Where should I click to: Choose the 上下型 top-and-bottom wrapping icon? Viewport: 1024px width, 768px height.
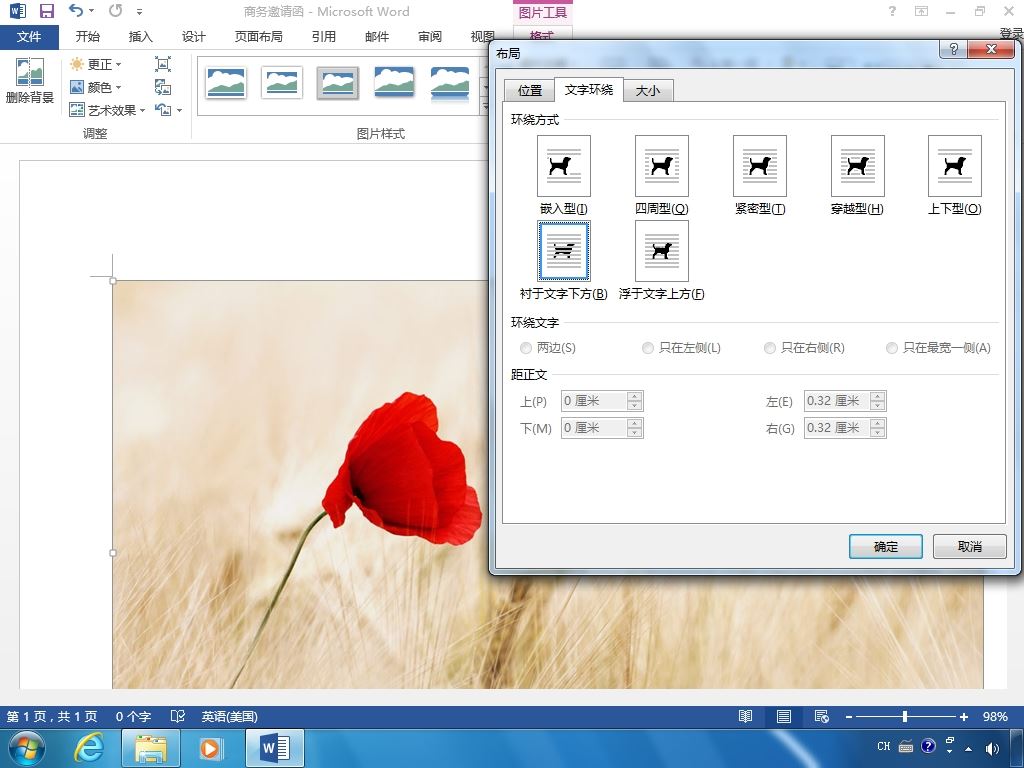tap(955, 166)
